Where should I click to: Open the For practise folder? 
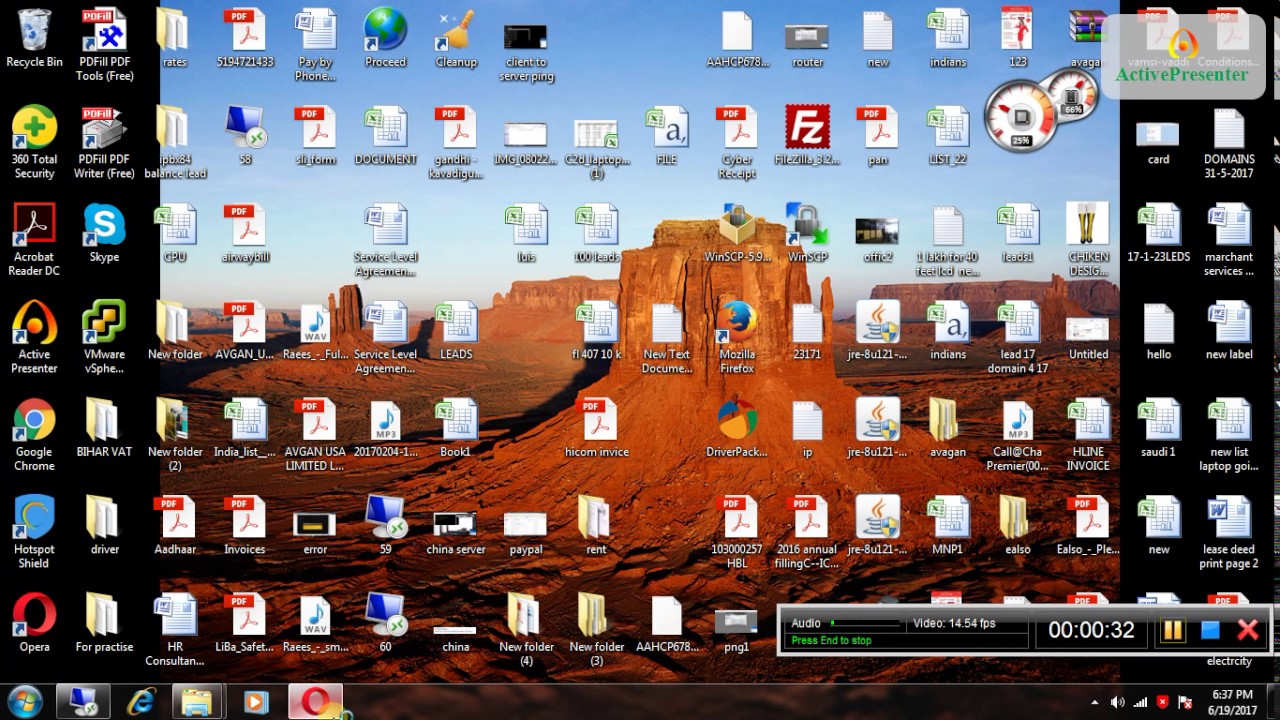coord(105,624)
